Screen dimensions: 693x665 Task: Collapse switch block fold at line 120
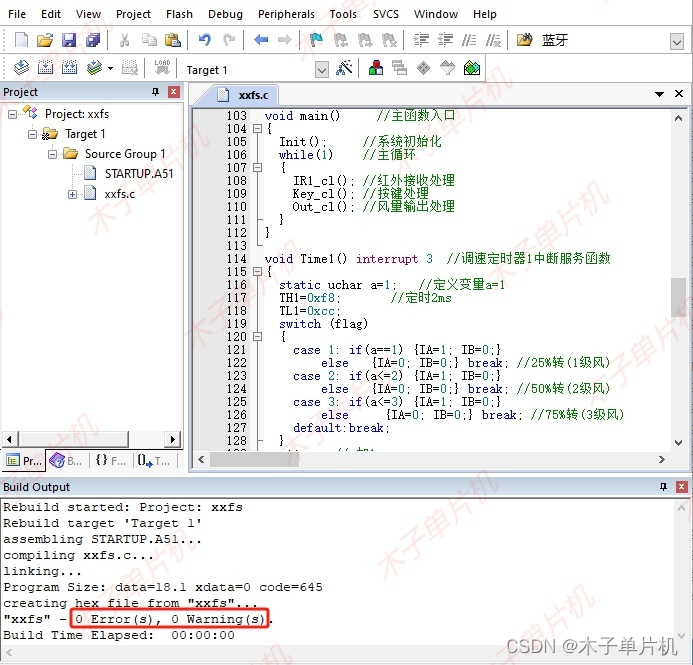point(257,337)
